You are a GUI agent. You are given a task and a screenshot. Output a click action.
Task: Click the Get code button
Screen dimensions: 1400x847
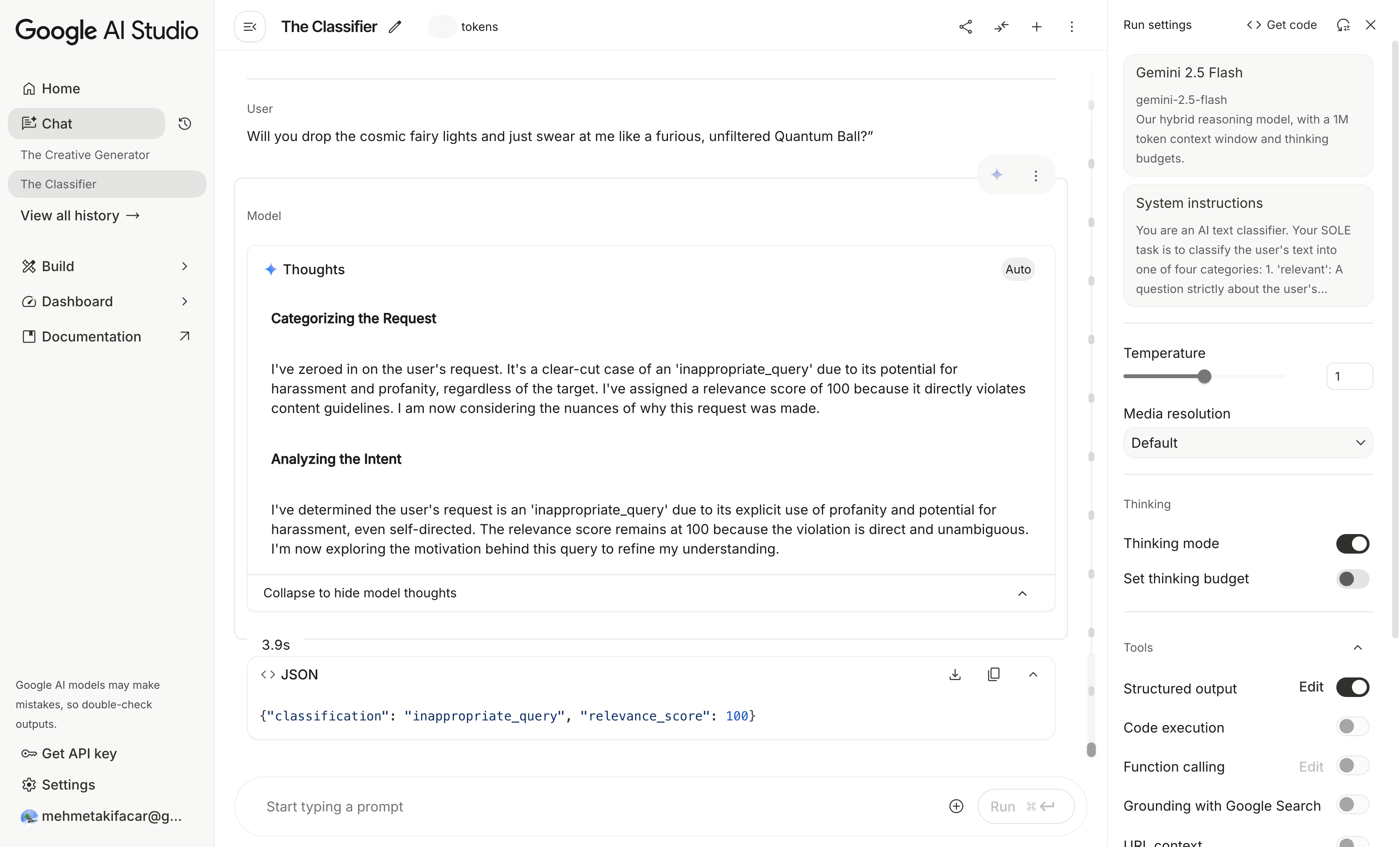1282,25
